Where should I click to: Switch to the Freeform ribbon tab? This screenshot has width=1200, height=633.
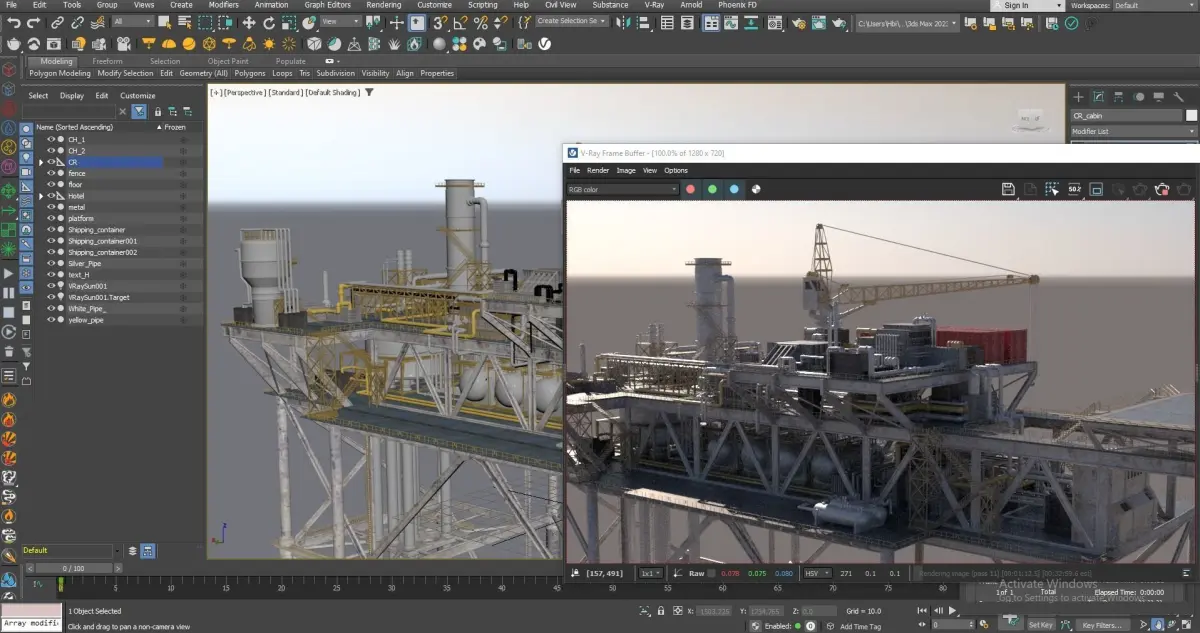(107, 61)
